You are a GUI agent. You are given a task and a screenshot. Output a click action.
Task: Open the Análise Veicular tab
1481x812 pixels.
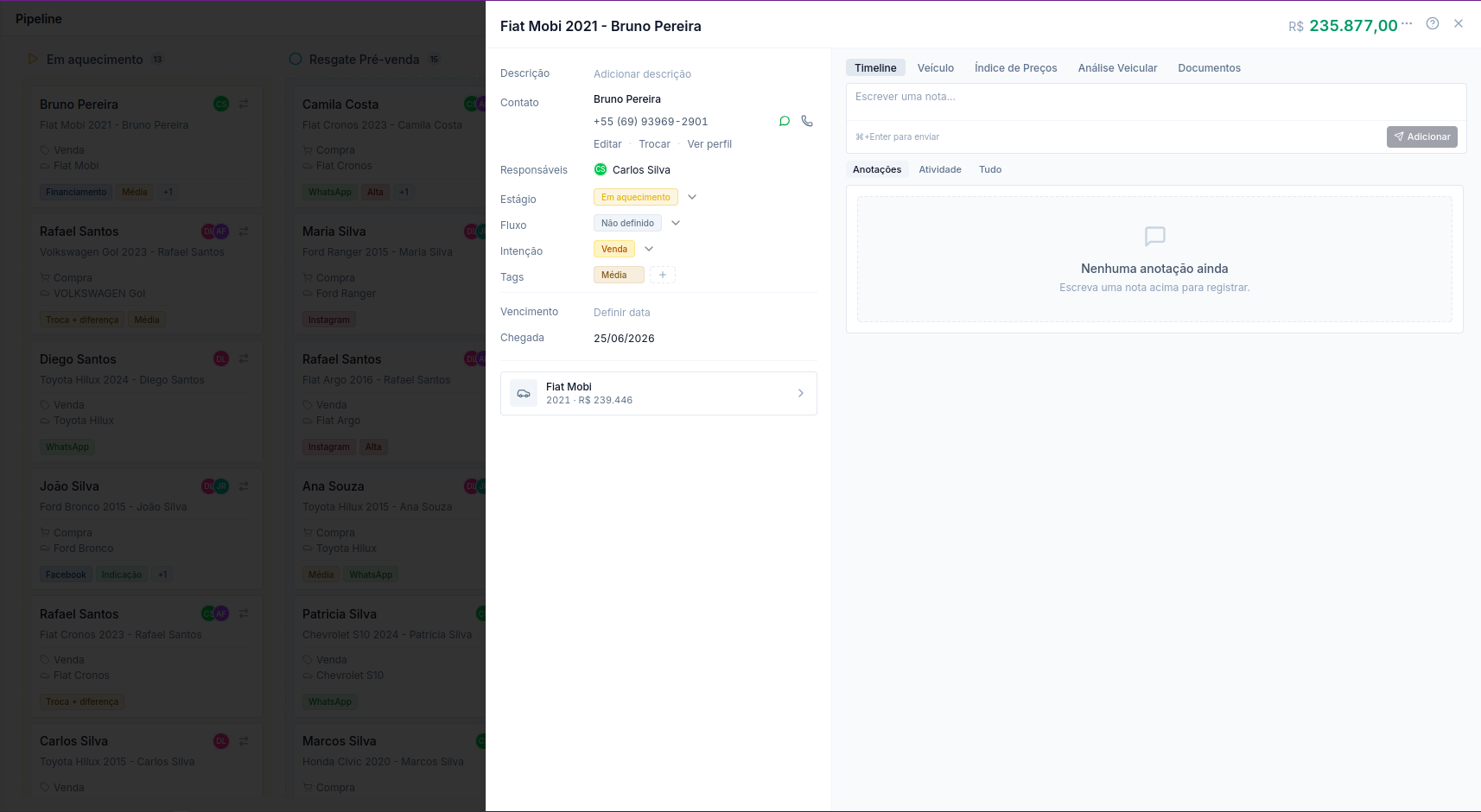(1117, 68)
